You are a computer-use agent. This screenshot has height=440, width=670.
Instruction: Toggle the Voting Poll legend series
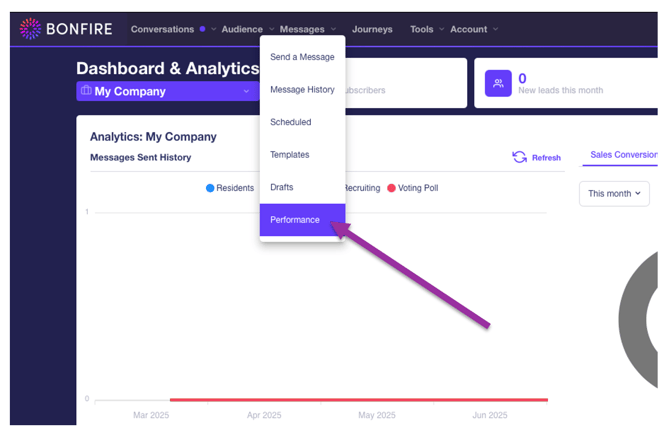click(412, 188)
